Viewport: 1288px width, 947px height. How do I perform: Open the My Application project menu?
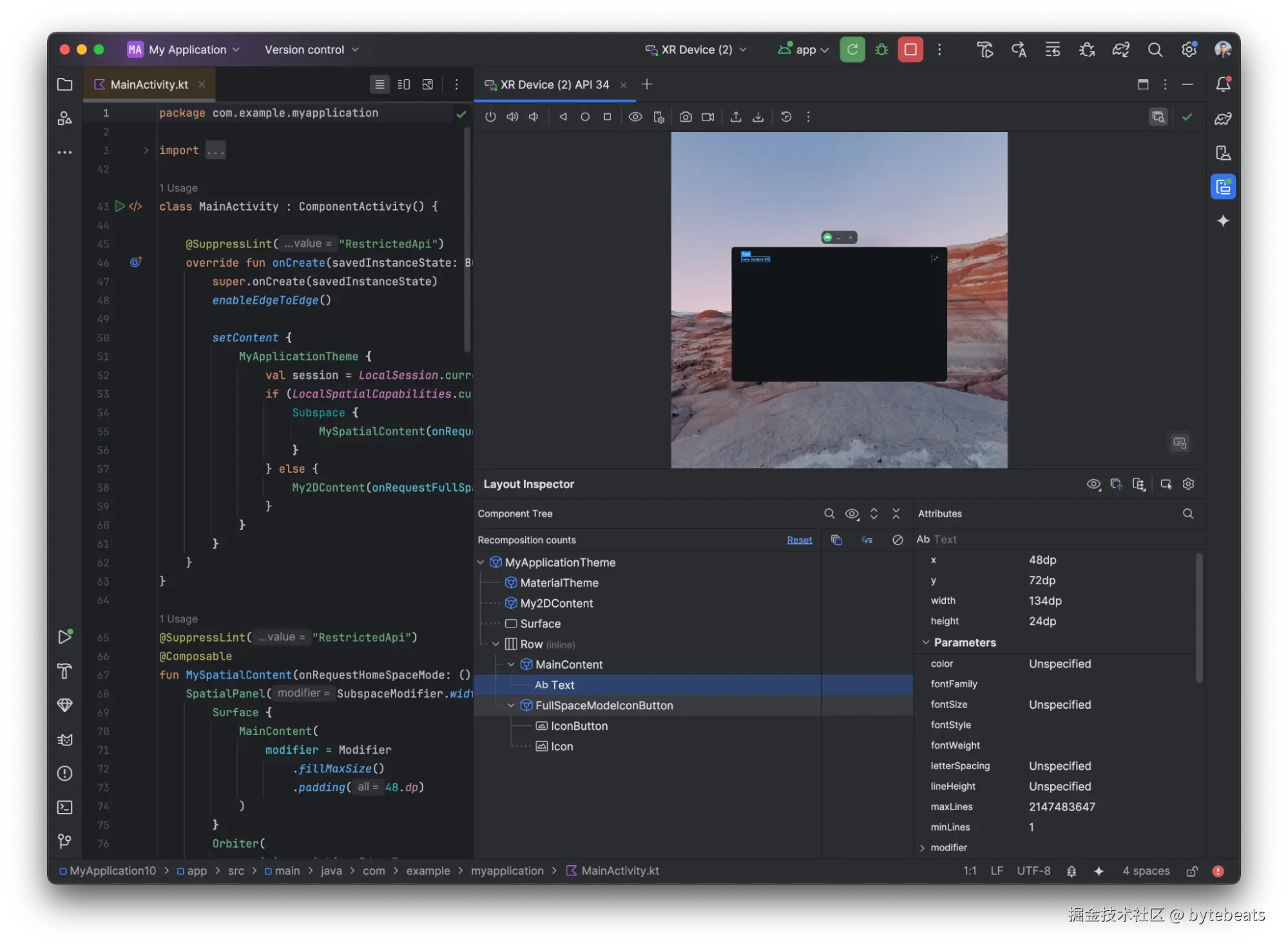coord(184,49)
